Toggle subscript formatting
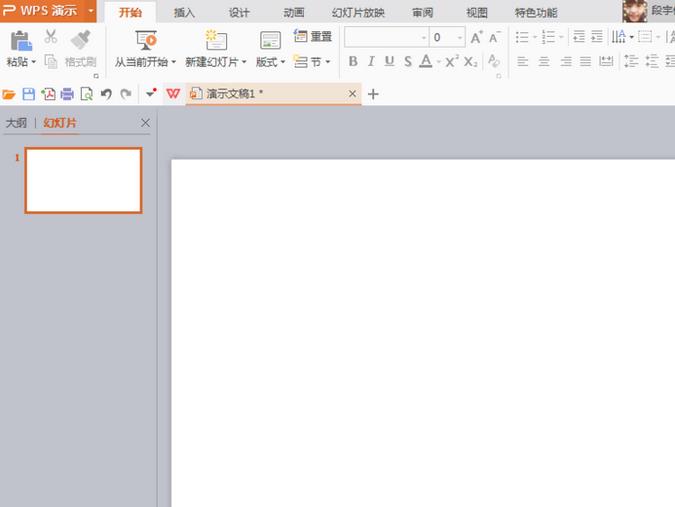 [x=471, y=62]
